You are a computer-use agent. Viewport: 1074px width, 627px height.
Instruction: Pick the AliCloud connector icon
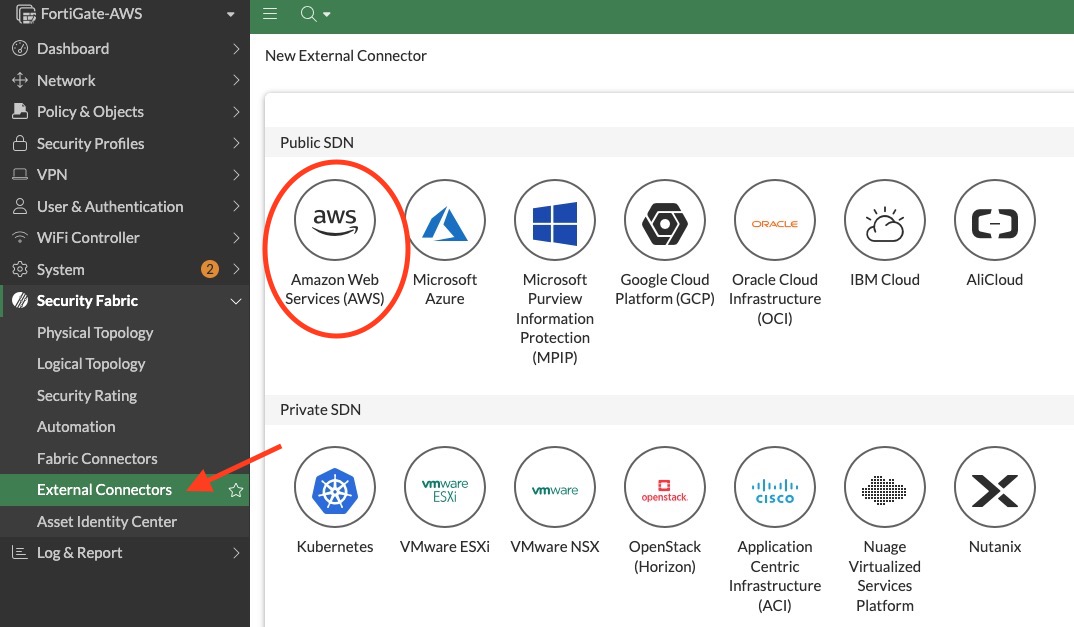[x=995, y=220]
